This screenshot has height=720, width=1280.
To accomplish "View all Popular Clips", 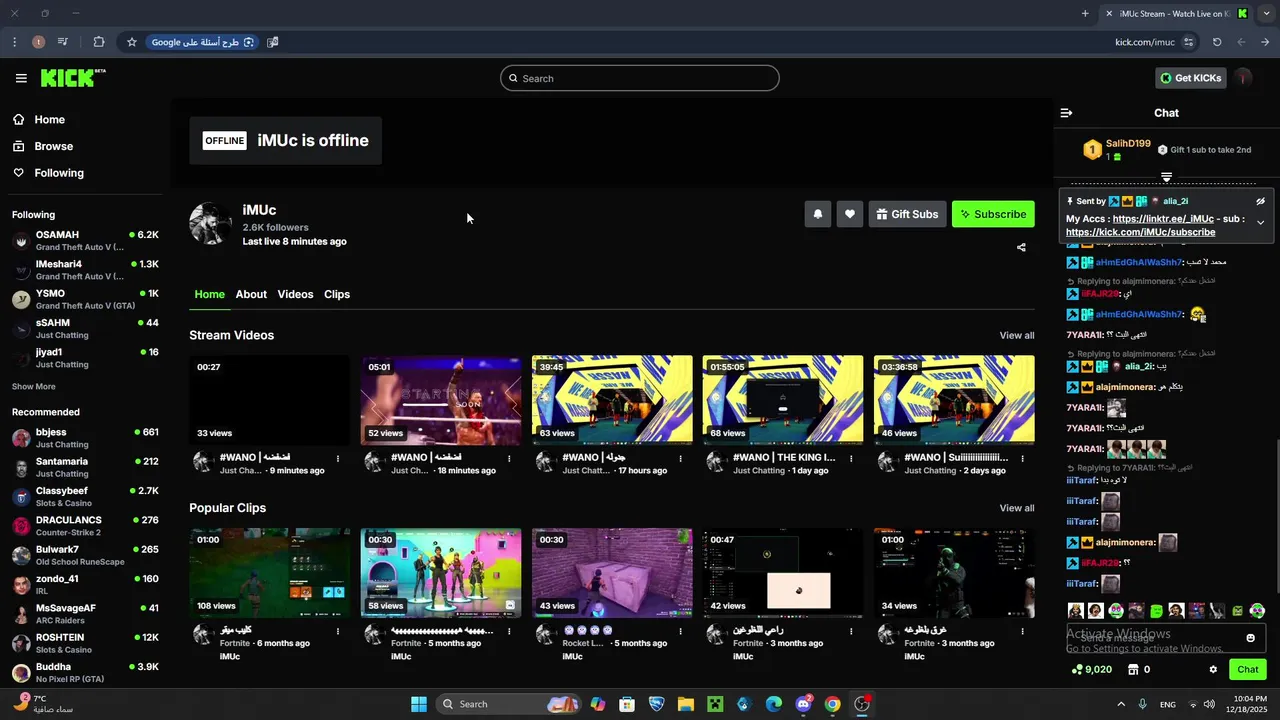I will 1017,508.
